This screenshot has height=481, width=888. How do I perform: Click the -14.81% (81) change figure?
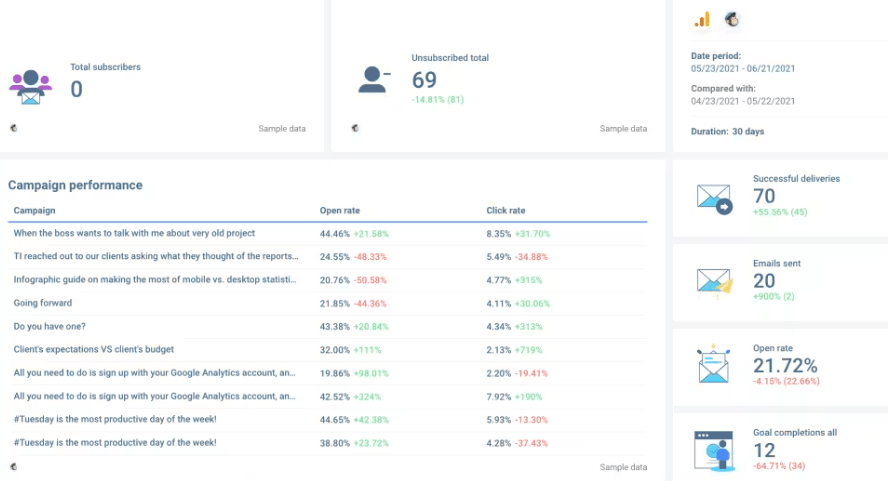pos(438,100)
